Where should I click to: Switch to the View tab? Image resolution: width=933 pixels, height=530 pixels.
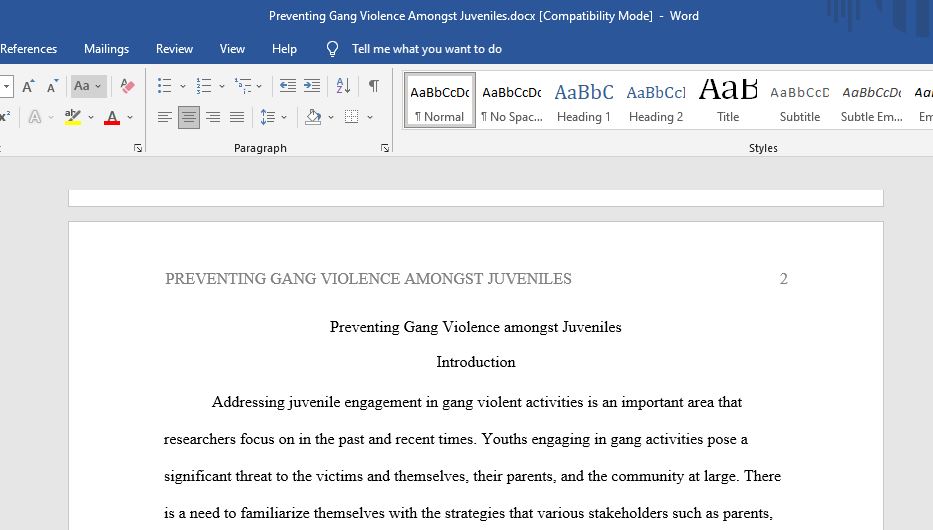(x=232, y=49)
